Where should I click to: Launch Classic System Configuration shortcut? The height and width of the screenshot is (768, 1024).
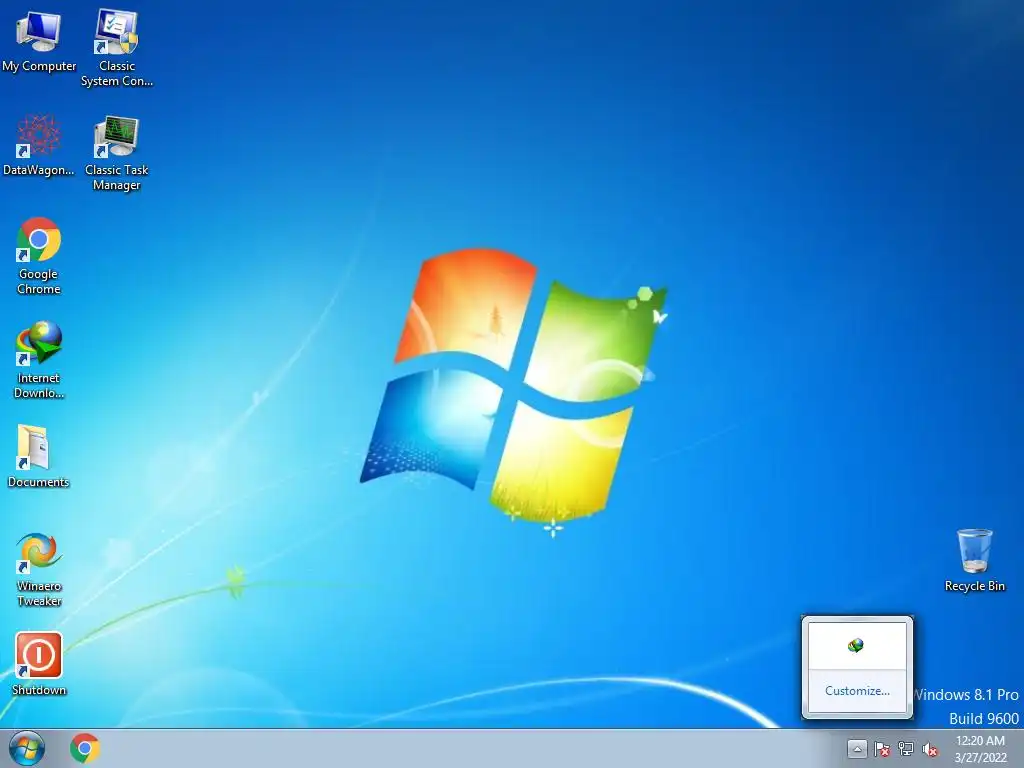(117, 47)
